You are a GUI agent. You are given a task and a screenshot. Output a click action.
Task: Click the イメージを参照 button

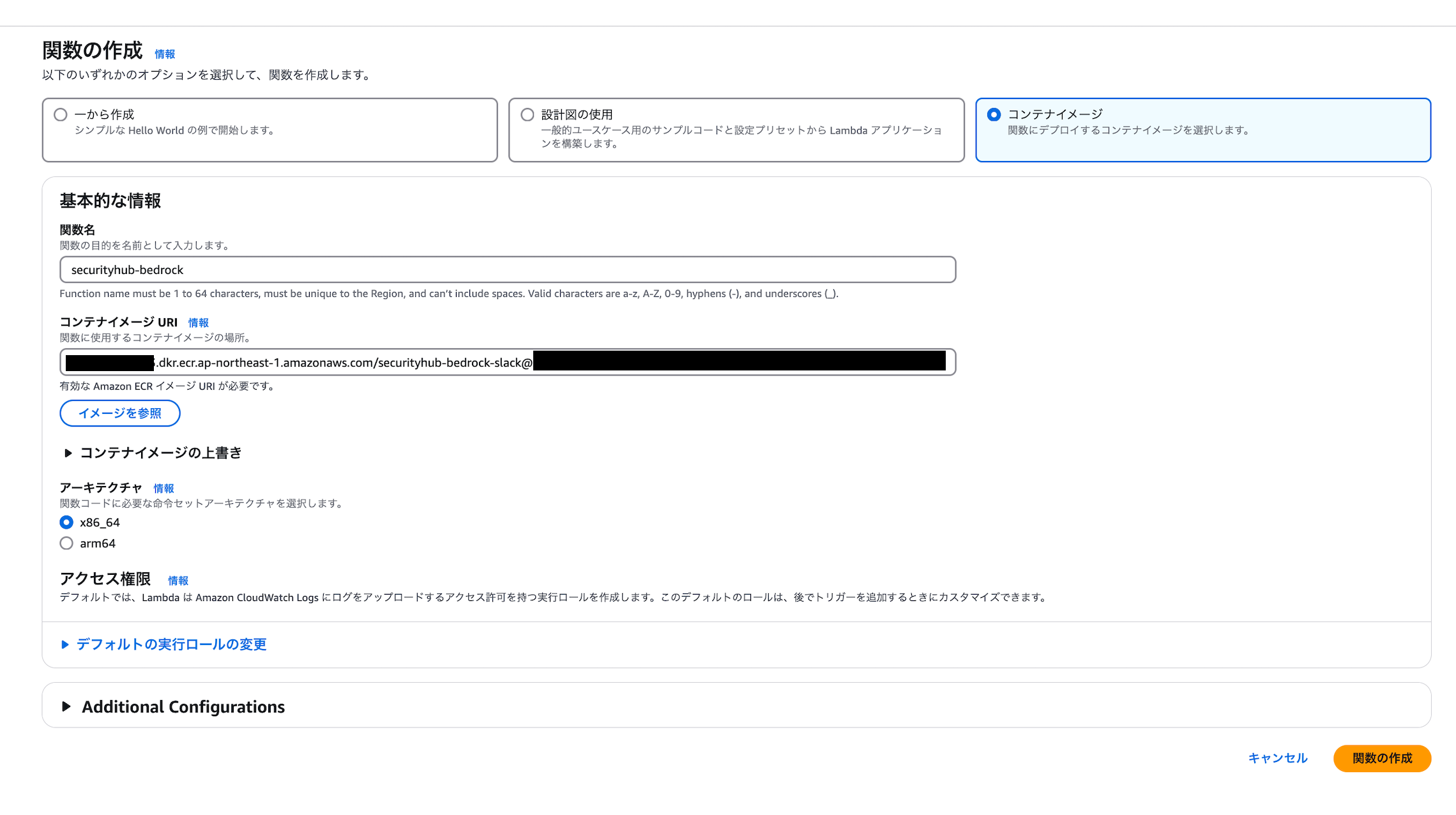pyautogui.click(x=119, y=413)
